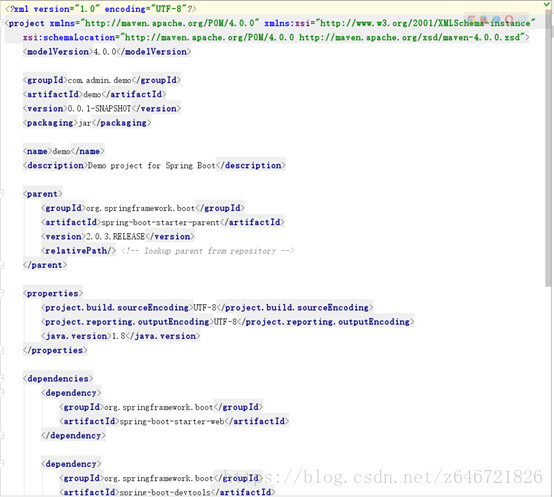Collapse the spring-boot-starter-web dependency fold marker

click(1, 393)
